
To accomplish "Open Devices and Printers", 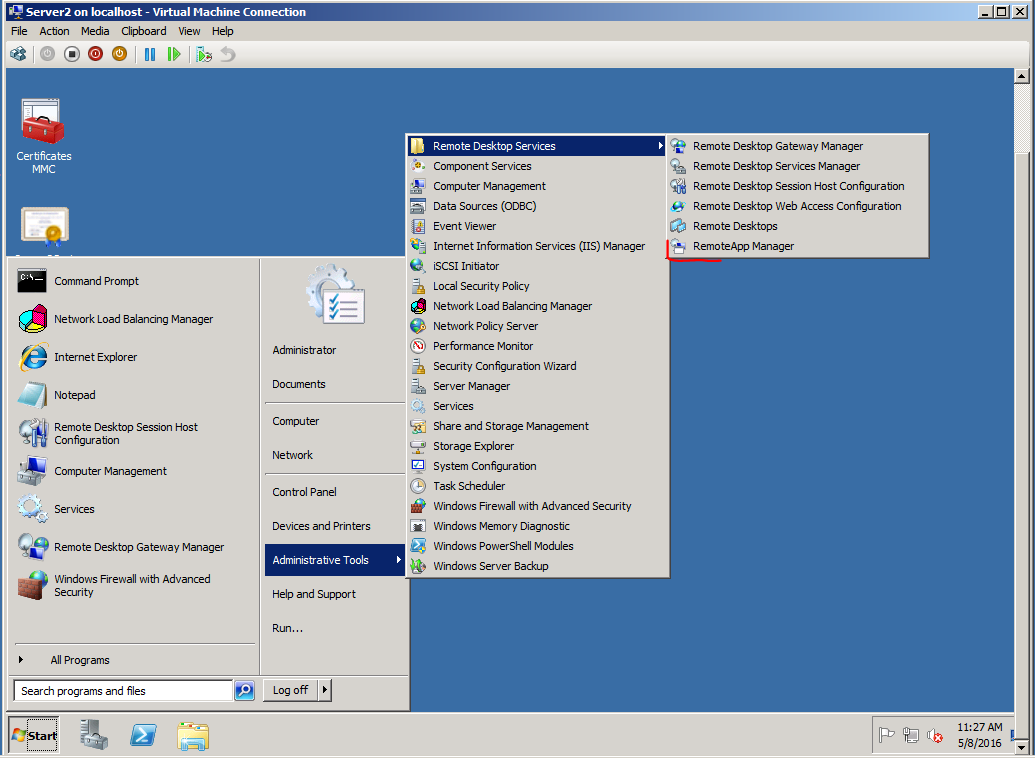I will (335, 526).
